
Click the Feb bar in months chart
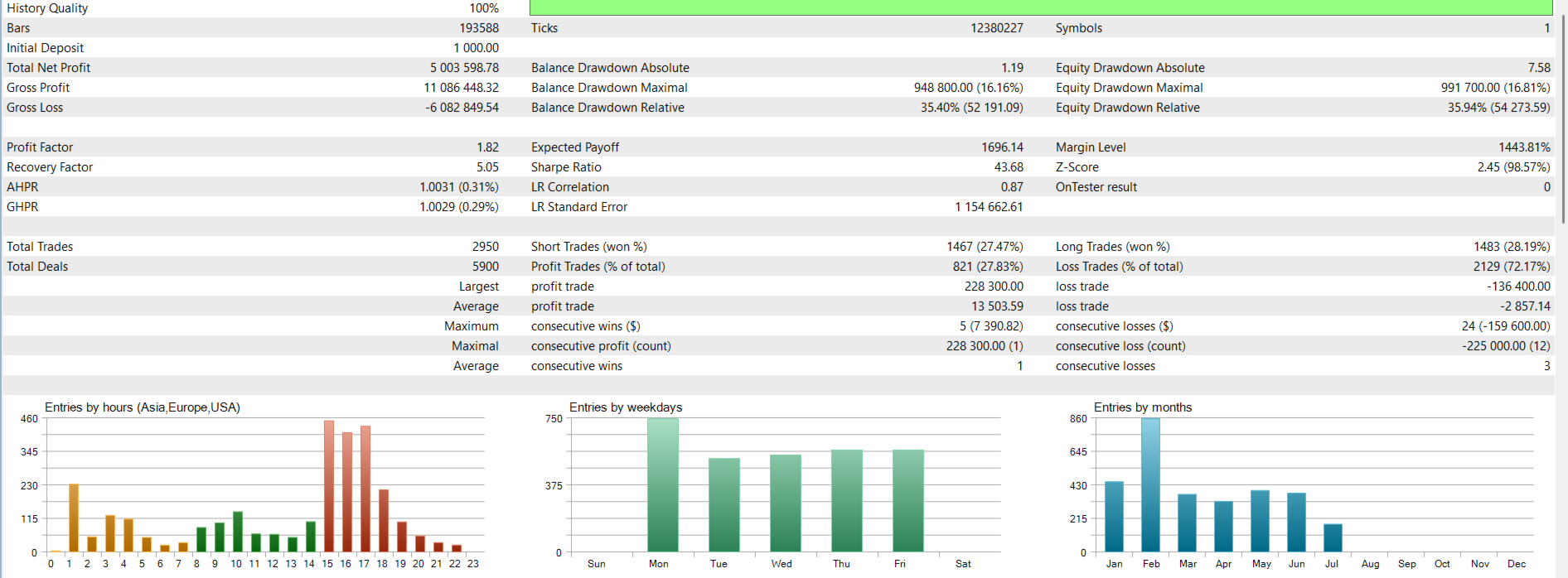pyautogui.click(x=1150, y=484)
